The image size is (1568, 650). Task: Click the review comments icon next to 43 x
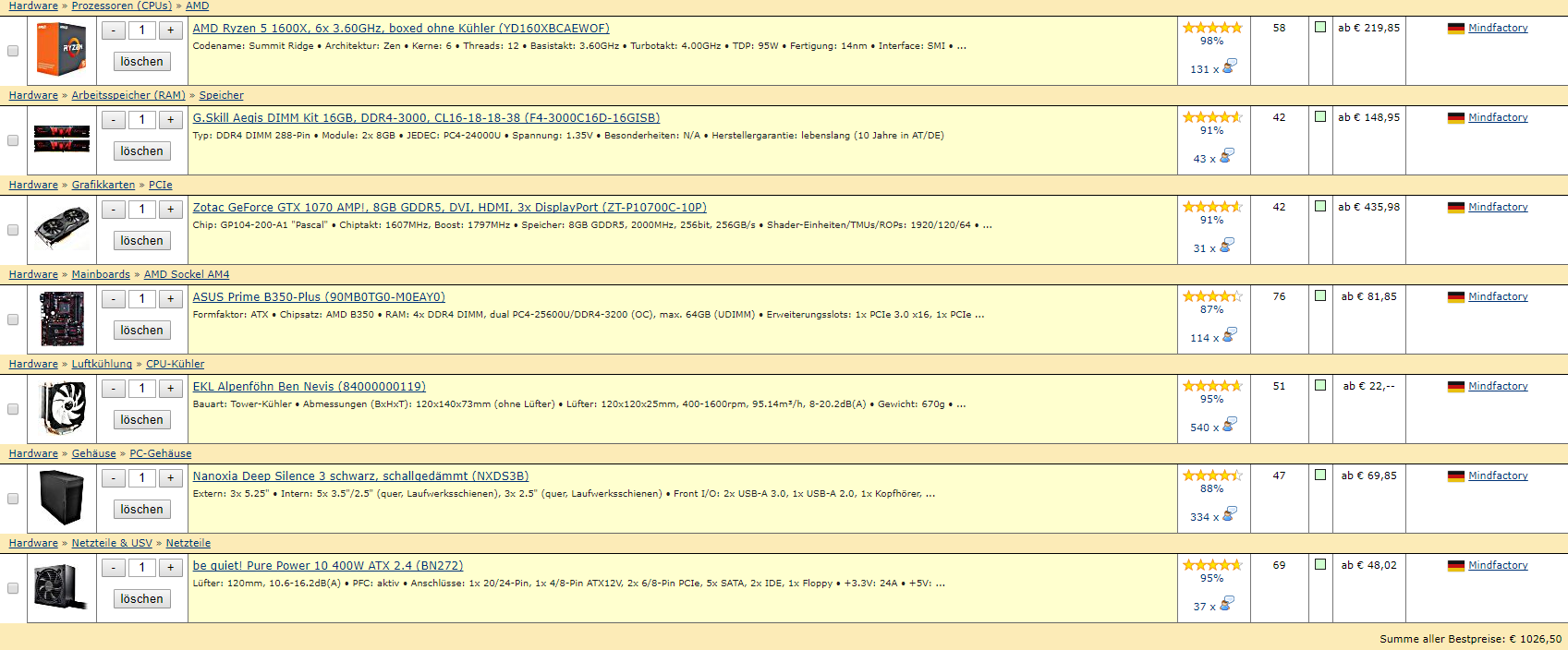pos(1227,156)
